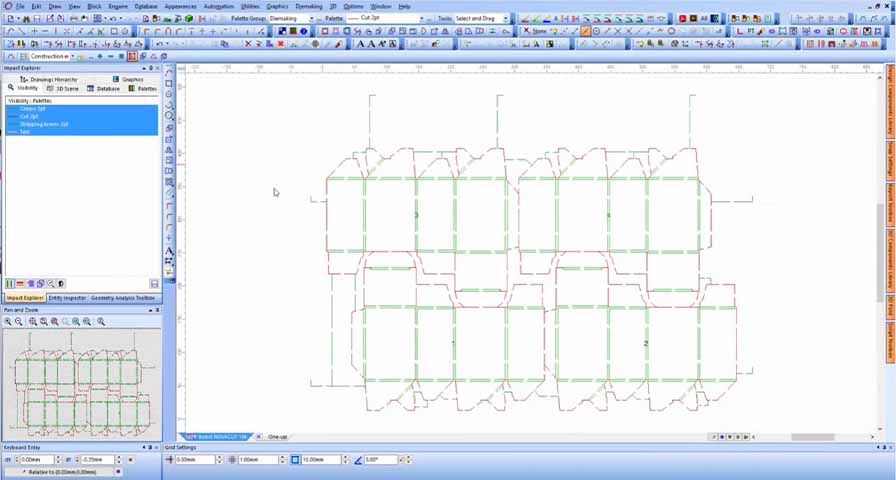
Task: Toggle the snap icon beside 0.50mm field
Action: click(170, 459)
